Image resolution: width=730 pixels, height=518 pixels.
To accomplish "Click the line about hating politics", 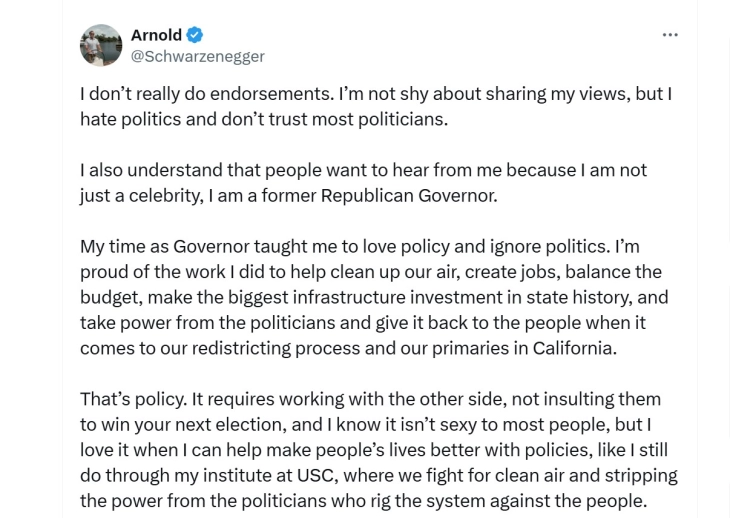I will click(264, 120).
